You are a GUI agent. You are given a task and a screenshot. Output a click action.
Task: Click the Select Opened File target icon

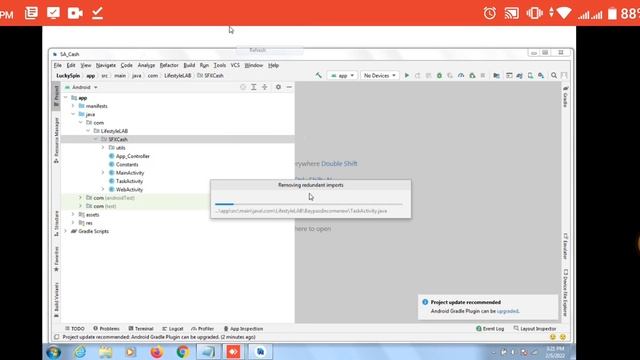tap(243, 87)
